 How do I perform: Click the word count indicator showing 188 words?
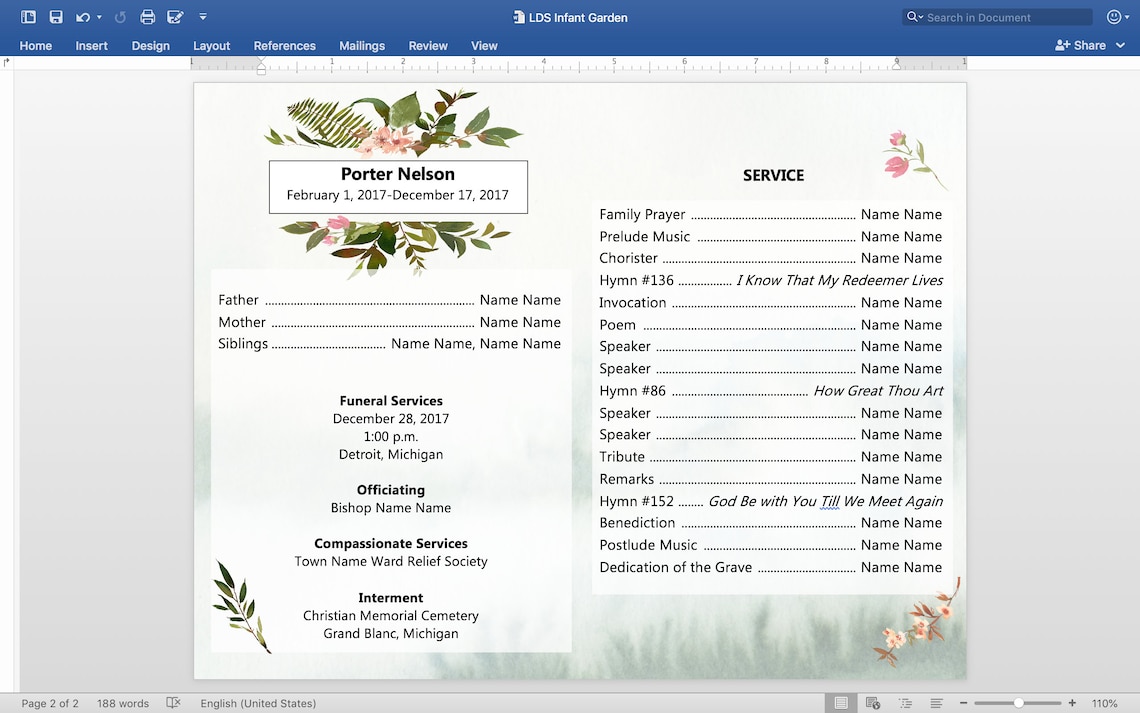122,703
